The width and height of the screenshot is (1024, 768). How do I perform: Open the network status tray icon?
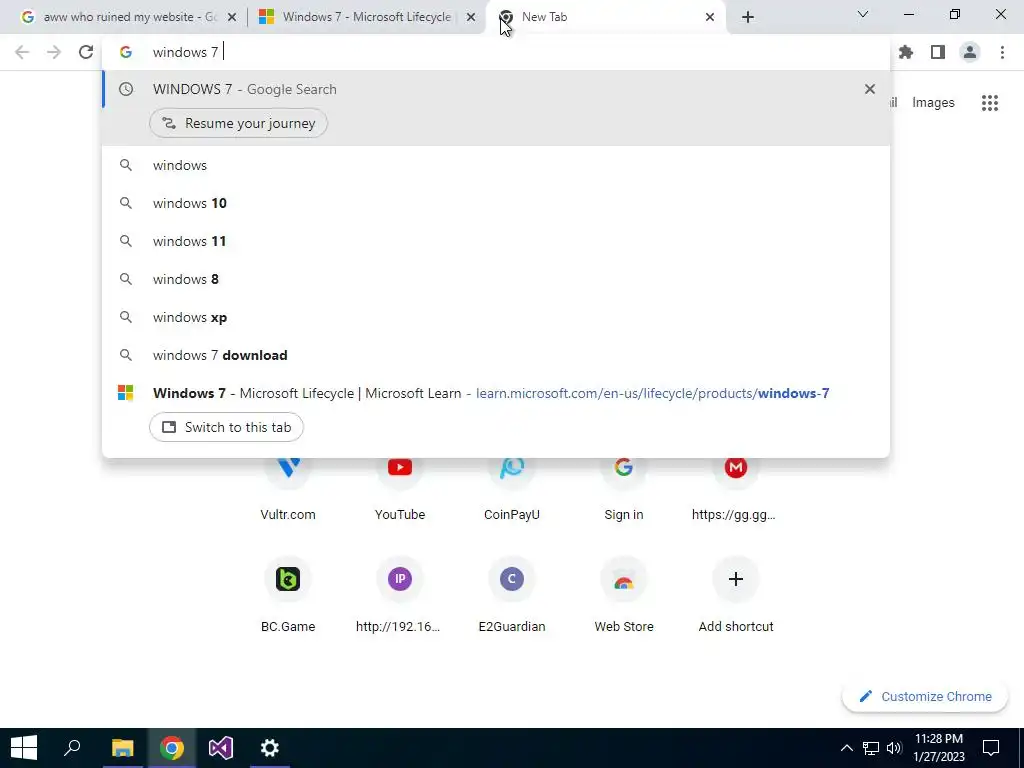click(x=871, y=748)
